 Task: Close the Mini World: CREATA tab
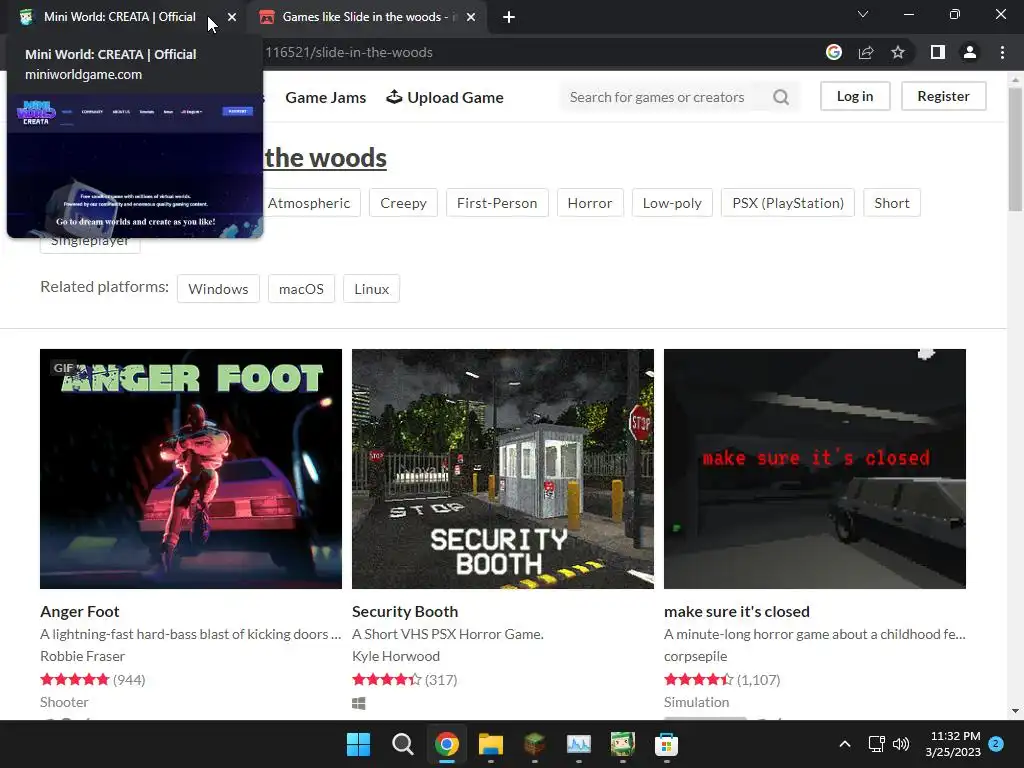(232, 18)
